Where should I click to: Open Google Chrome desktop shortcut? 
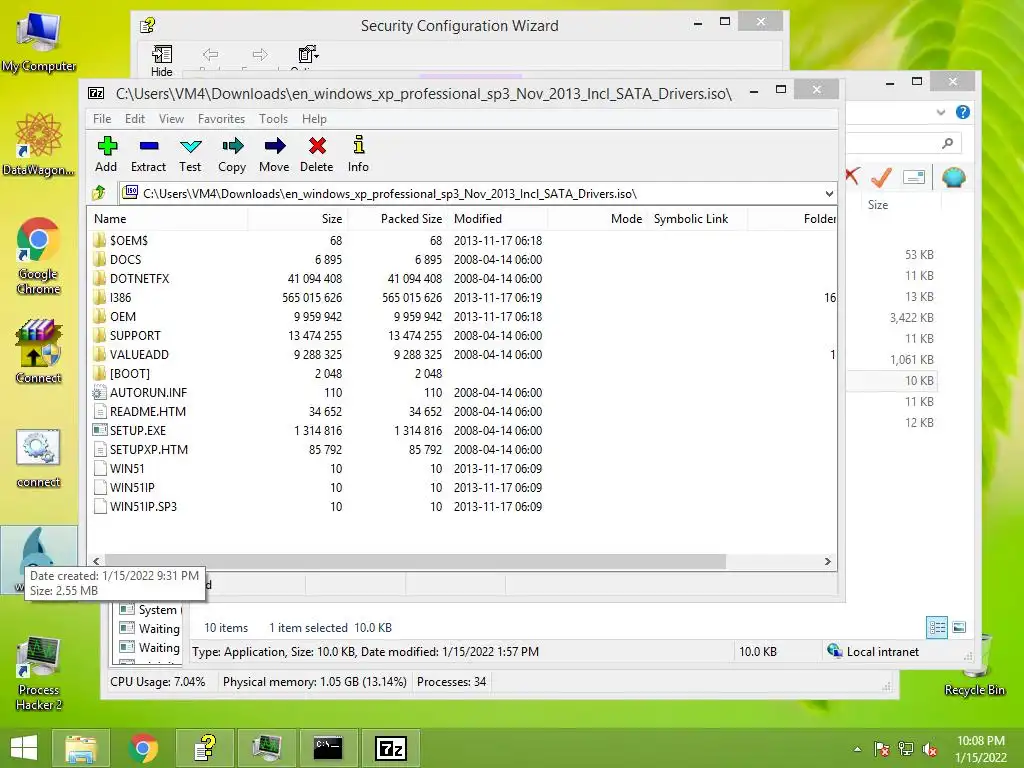tap(39, 256)
